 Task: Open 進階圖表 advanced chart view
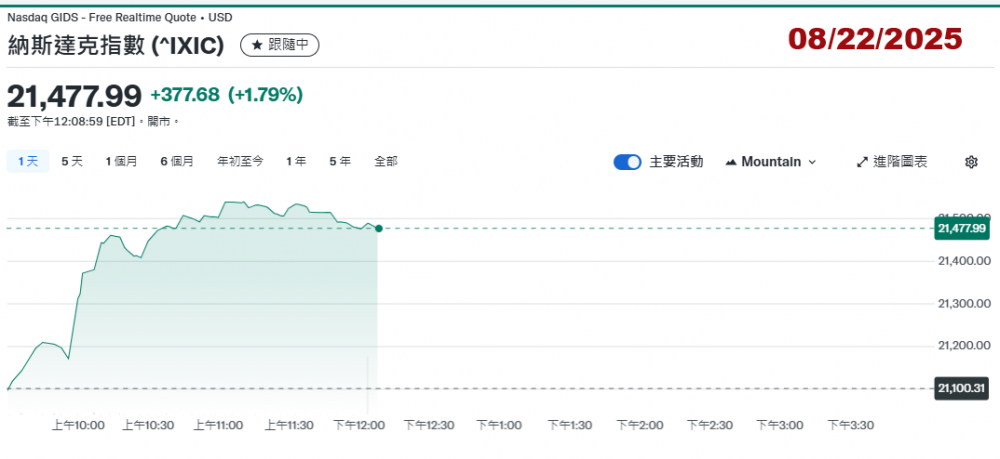892,162
